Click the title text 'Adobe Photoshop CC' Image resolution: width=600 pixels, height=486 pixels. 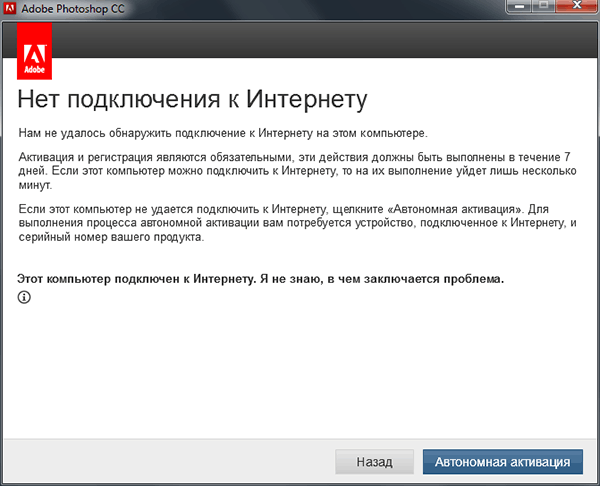[x=73, y=9]
